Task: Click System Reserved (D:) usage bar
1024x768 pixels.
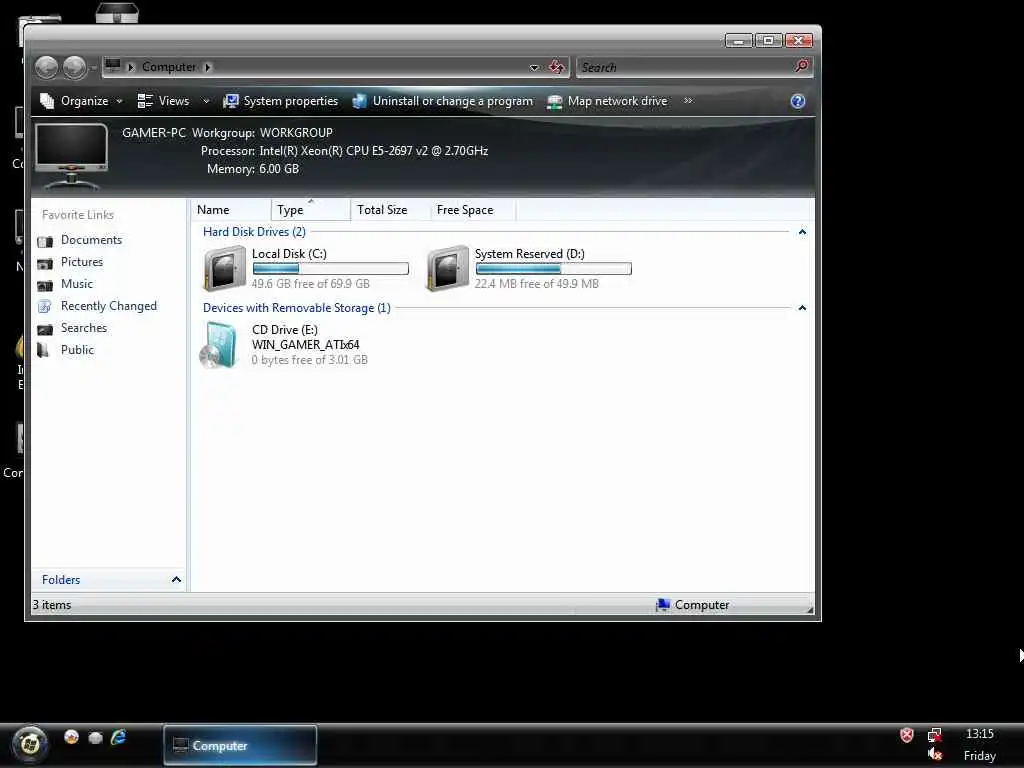Action: click(x=553, y=268)
